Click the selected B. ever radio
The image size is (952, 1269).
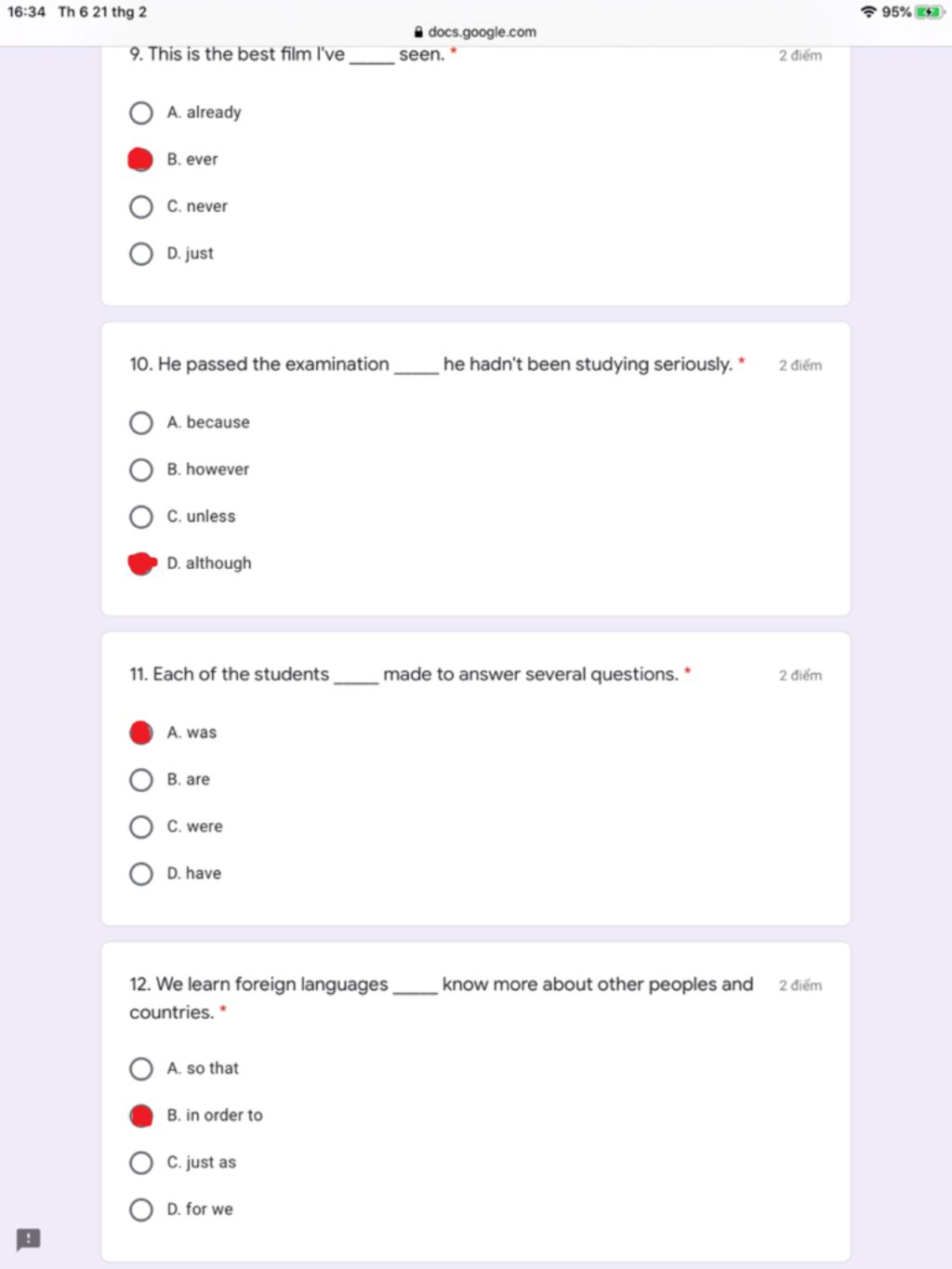(x=140, y=160)
